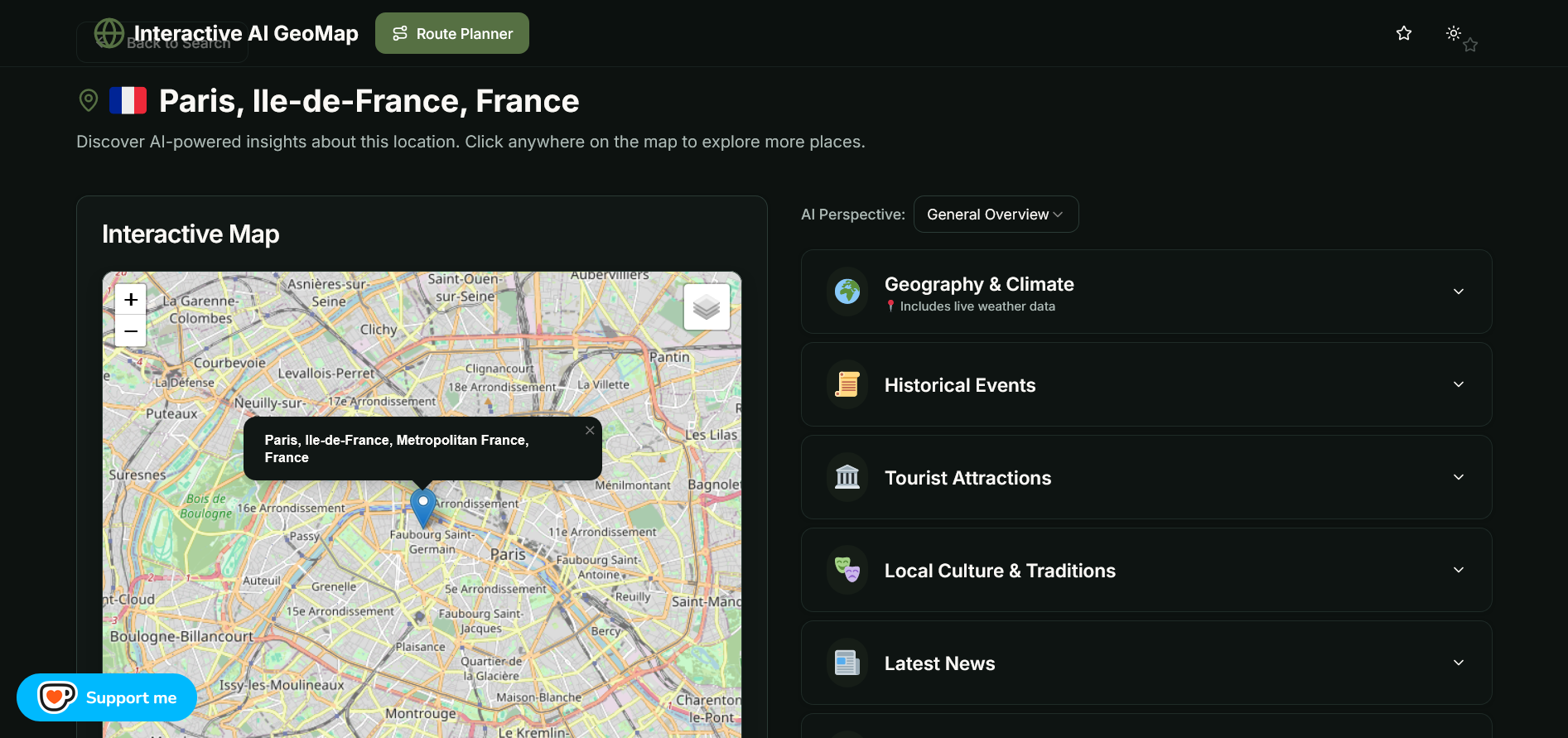Click Interactive AI GeoMap title

(x=246, y=33)
